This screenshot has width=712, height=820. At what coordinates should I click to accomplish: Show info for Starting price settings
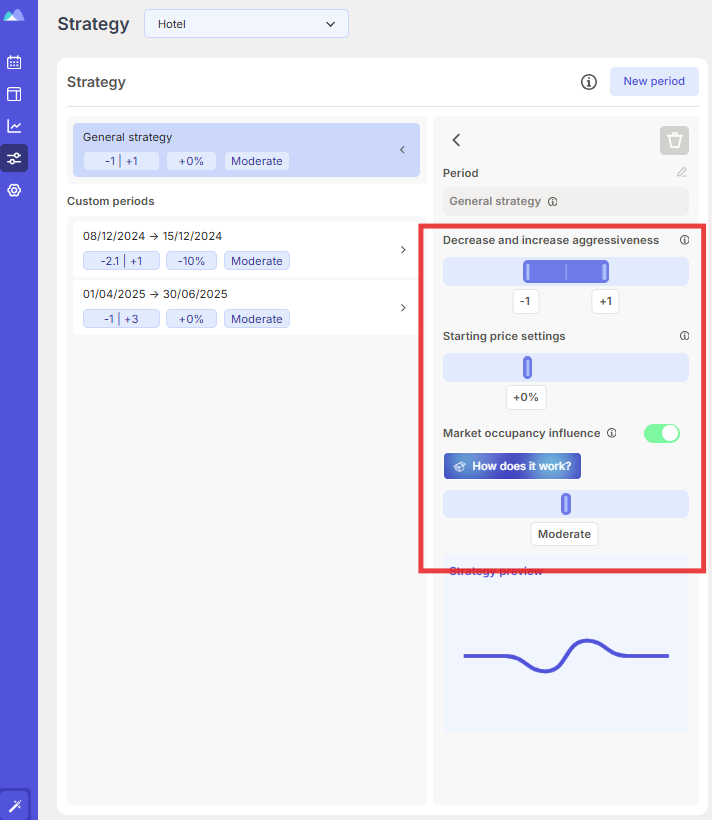click(684, 336)
